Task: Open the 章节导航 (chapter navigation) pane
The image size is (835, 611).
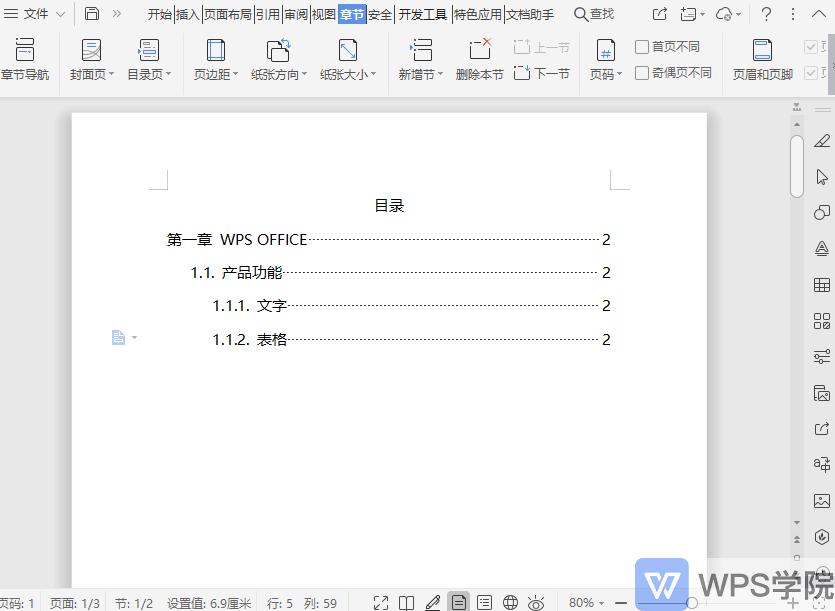Action: point(27,60)
